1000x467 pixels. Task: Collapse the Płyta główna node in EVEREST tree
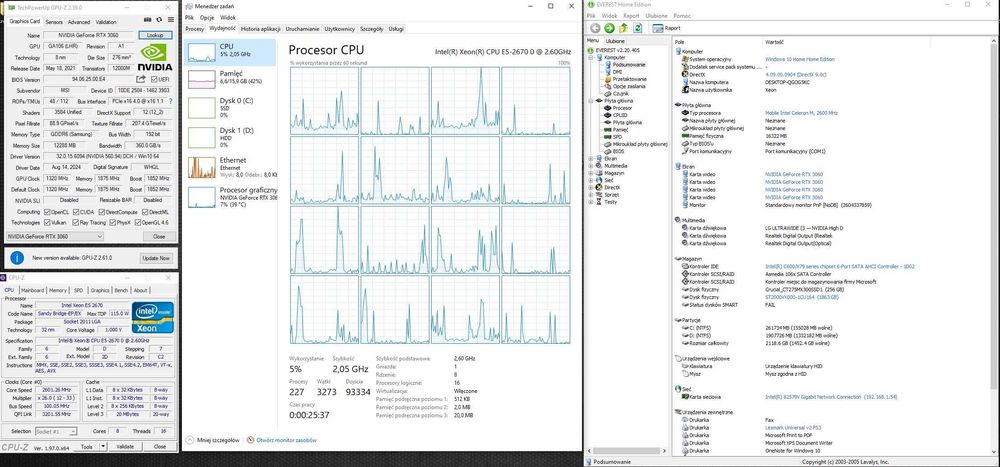(591, 101)
